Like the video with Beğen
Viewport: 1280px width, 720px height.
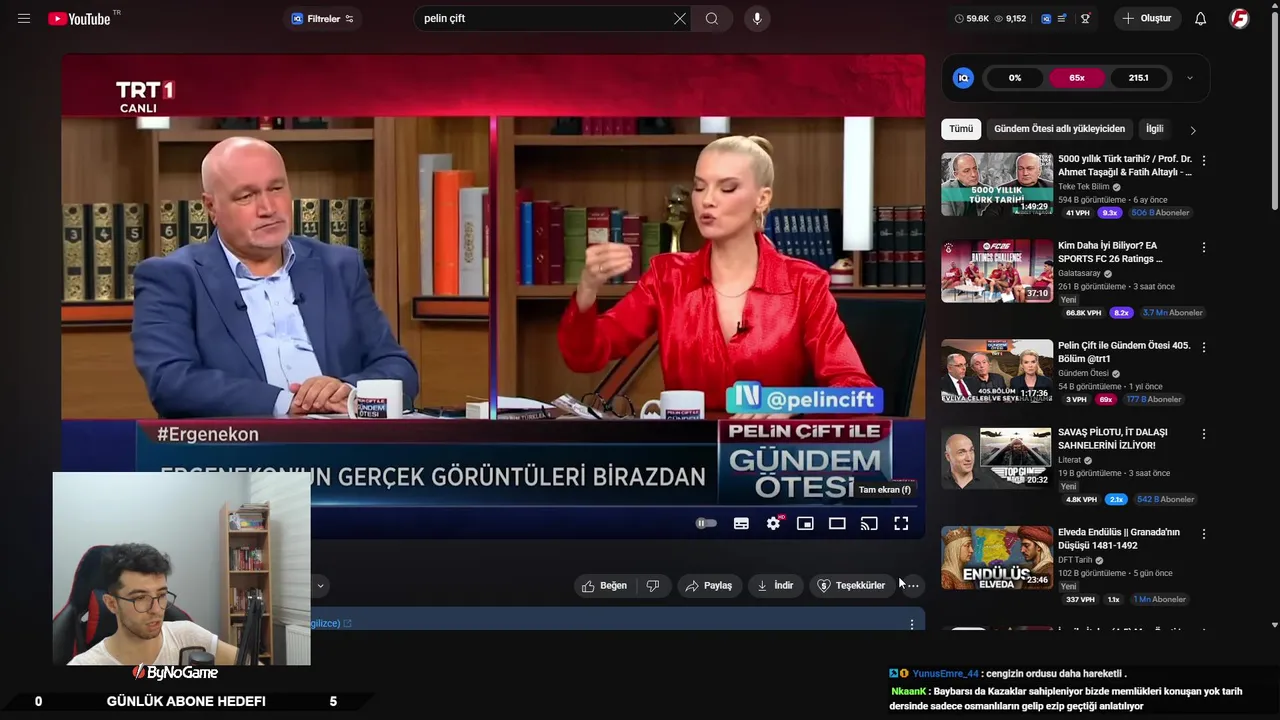(x=604, y=586)
